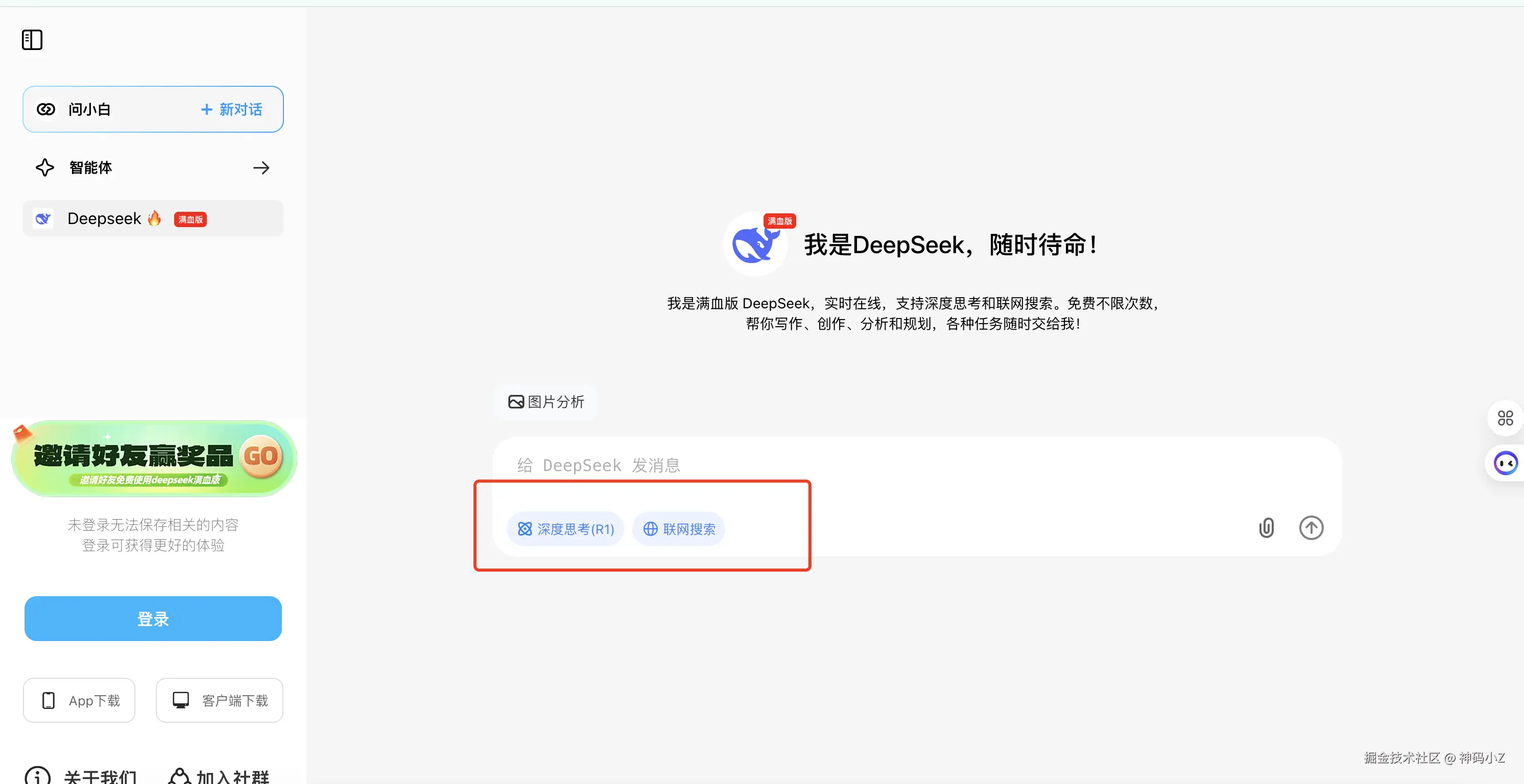Collapse the sidebar panel icon

click(32, 40)
